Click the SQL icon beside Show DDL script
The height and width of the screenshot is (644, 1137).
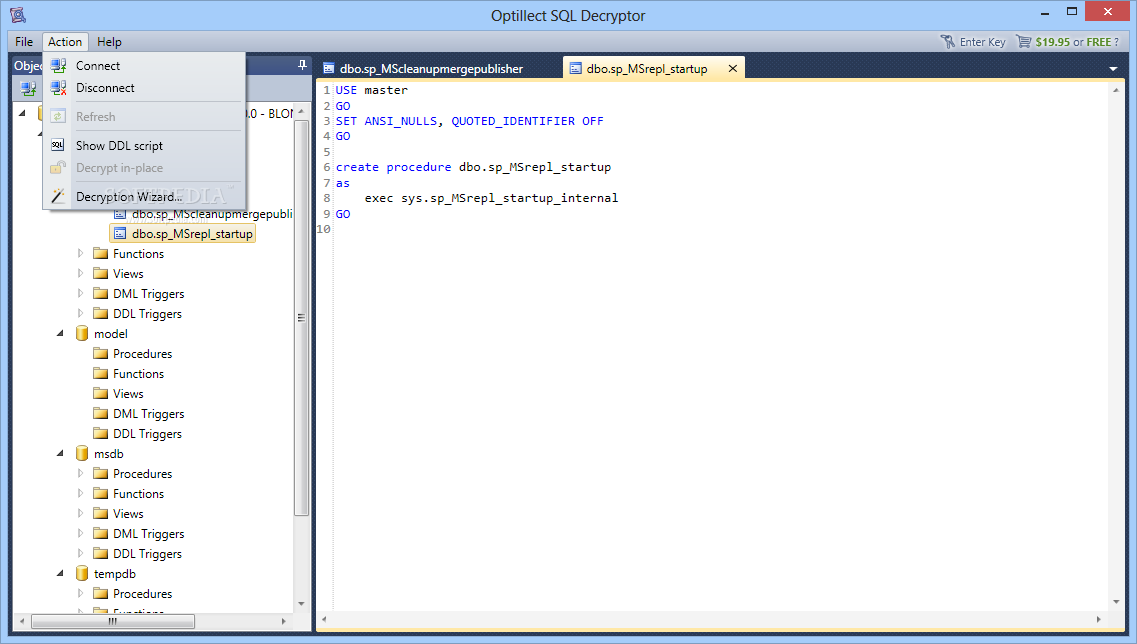tap(58, 145)
